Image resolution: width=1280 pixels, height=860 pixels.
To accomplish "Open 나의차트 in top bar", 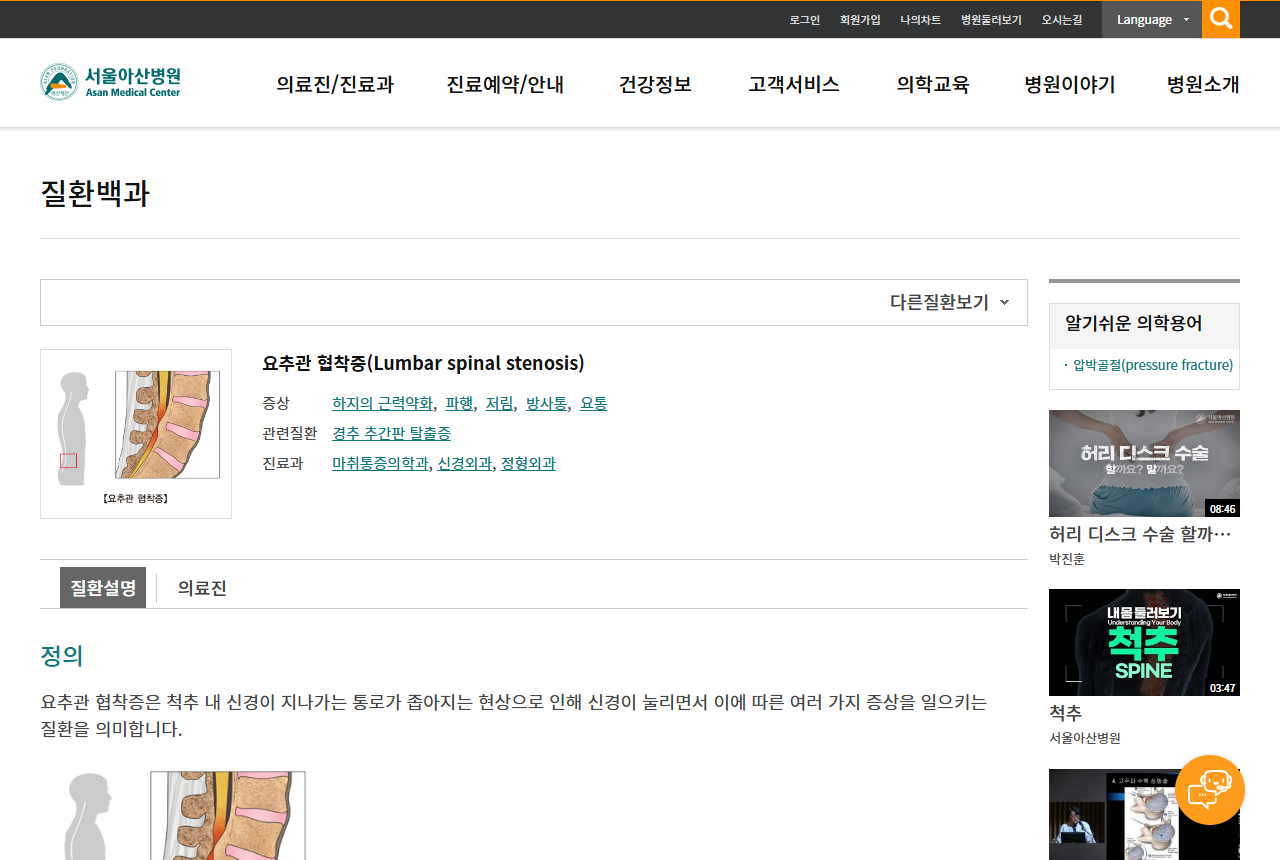I will pyautogui.click(x=920, y=20).
